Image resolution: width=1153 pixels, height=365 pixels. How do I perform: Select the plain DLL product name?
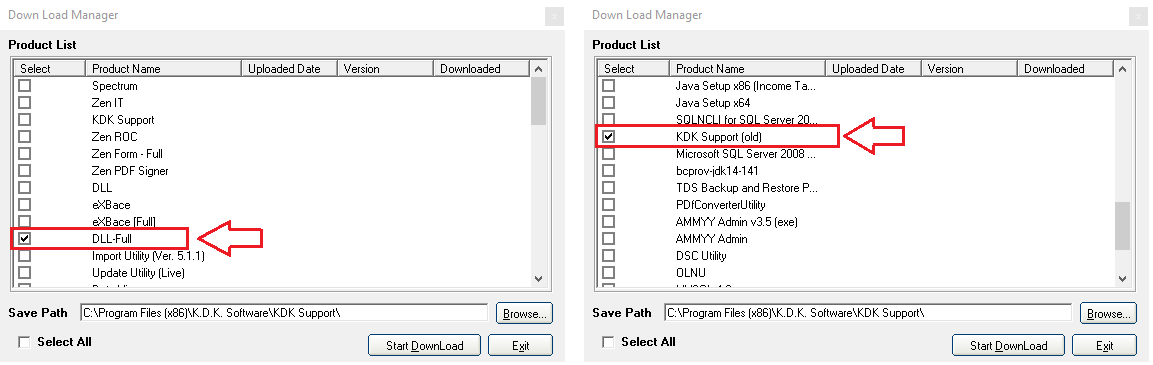102,188
